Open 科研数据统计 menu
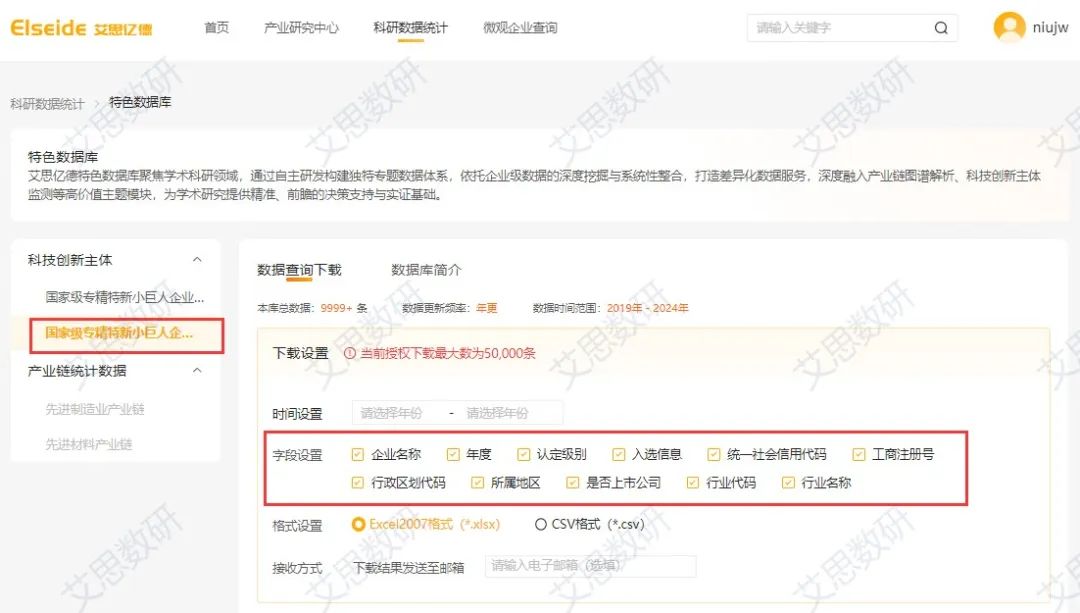This screenshot has height=613, width=1080. [410, 28]
